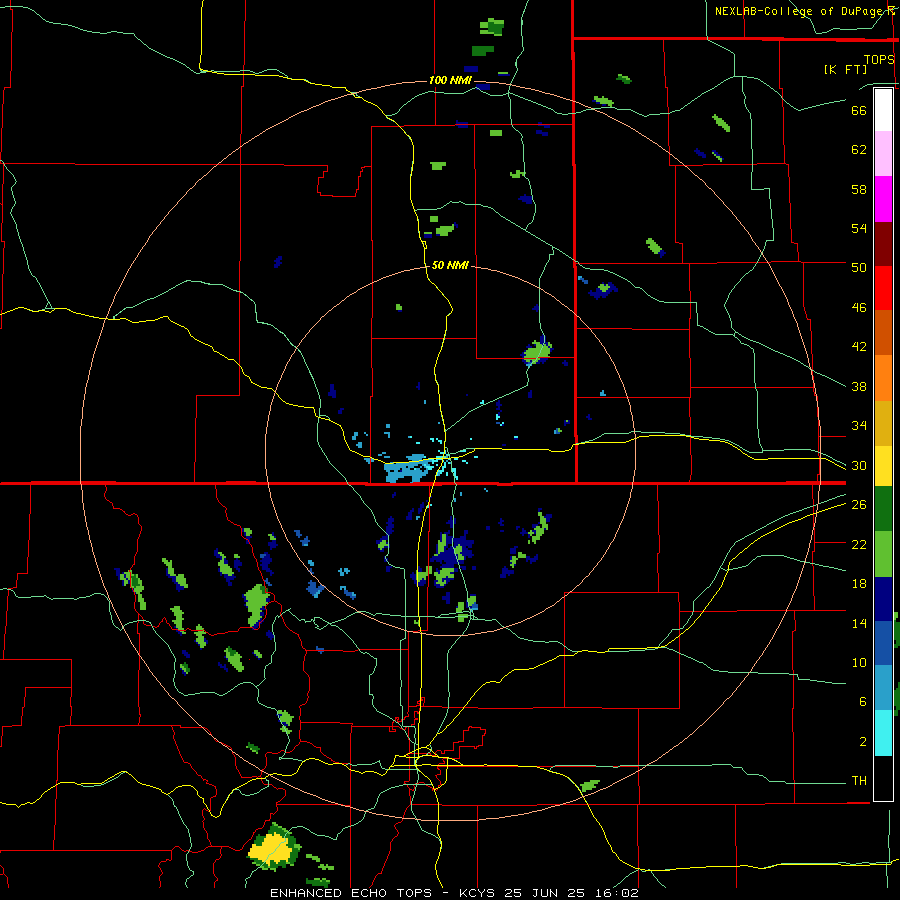Click the "50" legend value

tap(859, 267)
